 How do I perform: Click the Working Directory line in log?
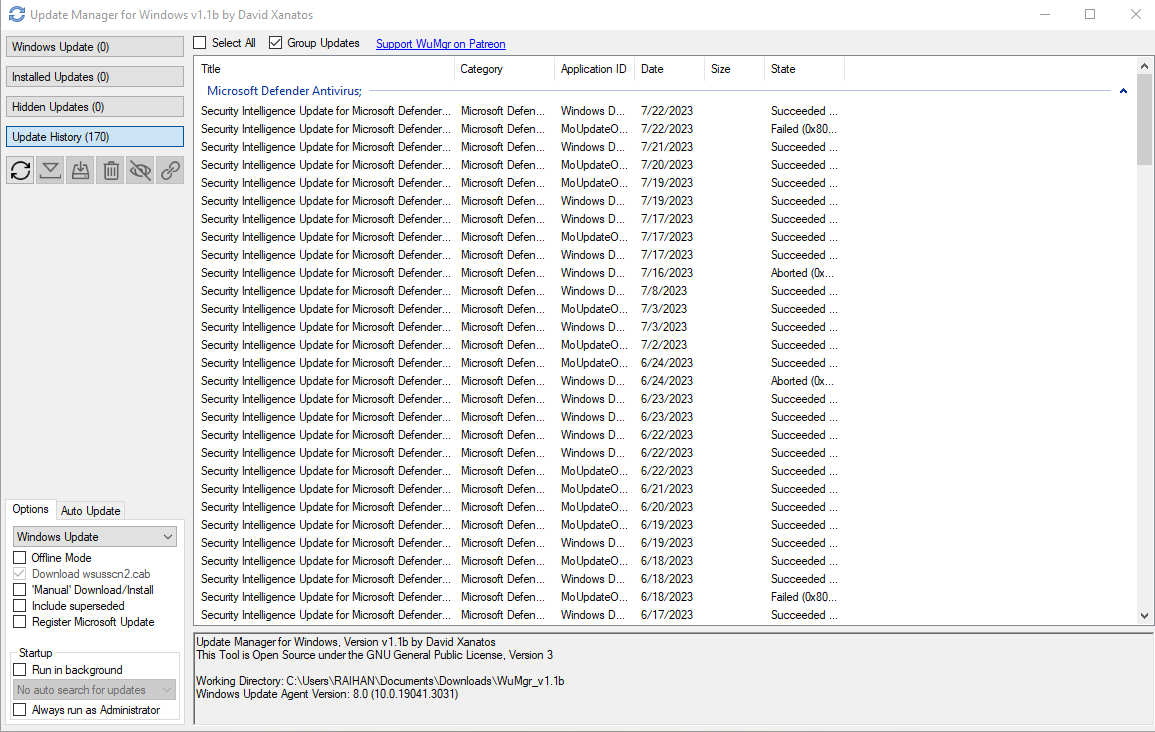[x=380, y=681]
